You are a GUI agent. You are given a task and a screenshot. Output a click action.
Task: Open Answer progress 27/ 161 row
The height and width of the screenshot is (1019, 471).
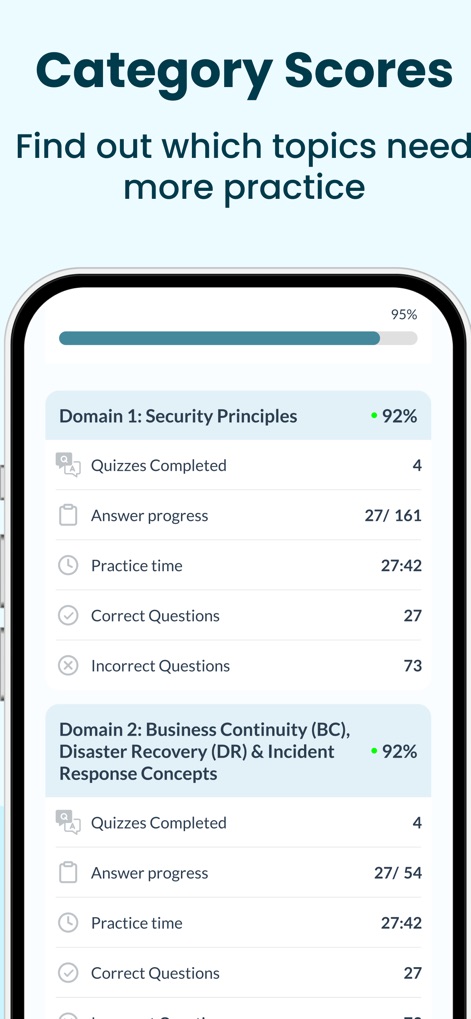(238, 515)
